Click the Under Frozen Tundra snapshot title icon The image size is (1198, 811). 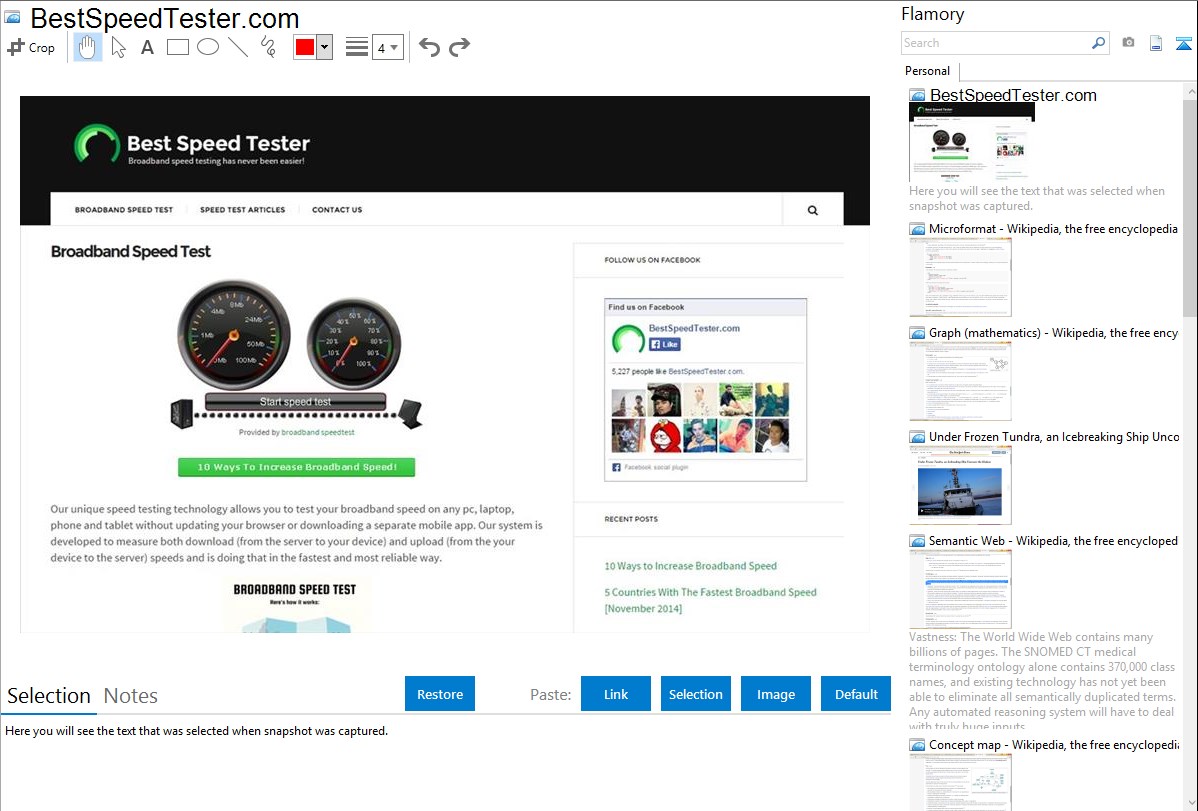click(917, 437)
